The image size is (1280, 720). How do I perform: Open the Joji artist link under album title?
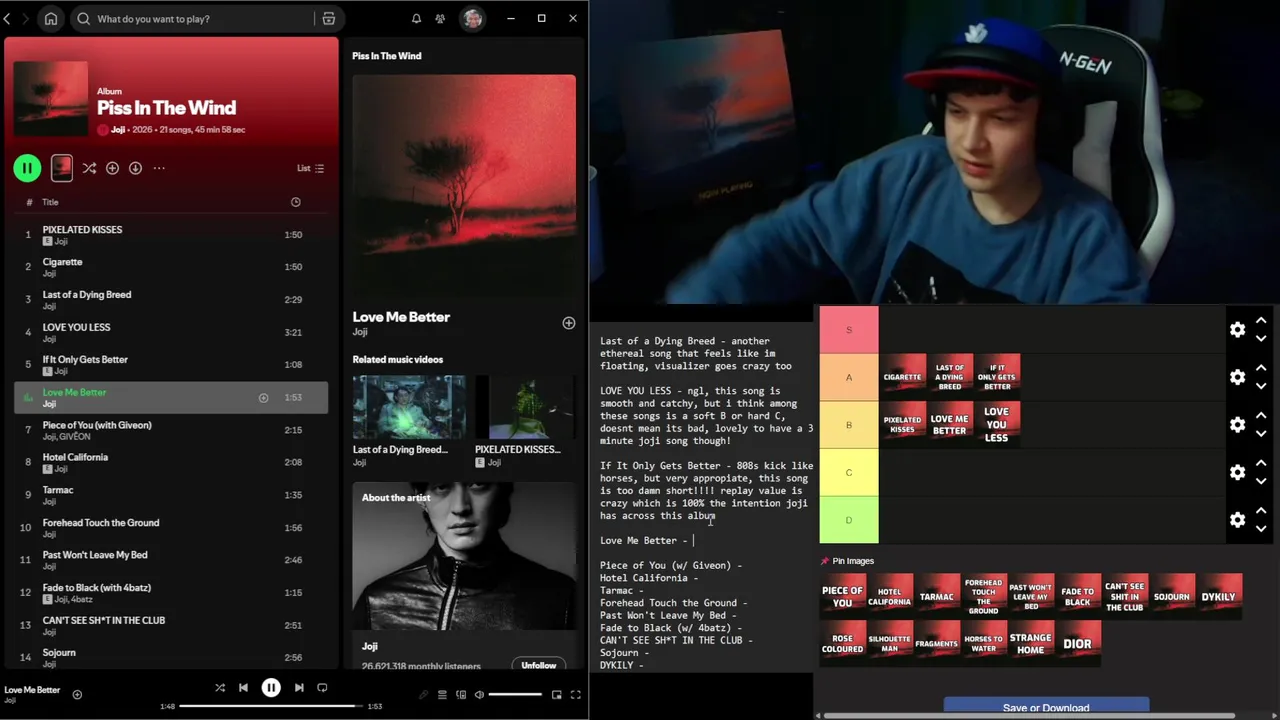click(118, 130)
